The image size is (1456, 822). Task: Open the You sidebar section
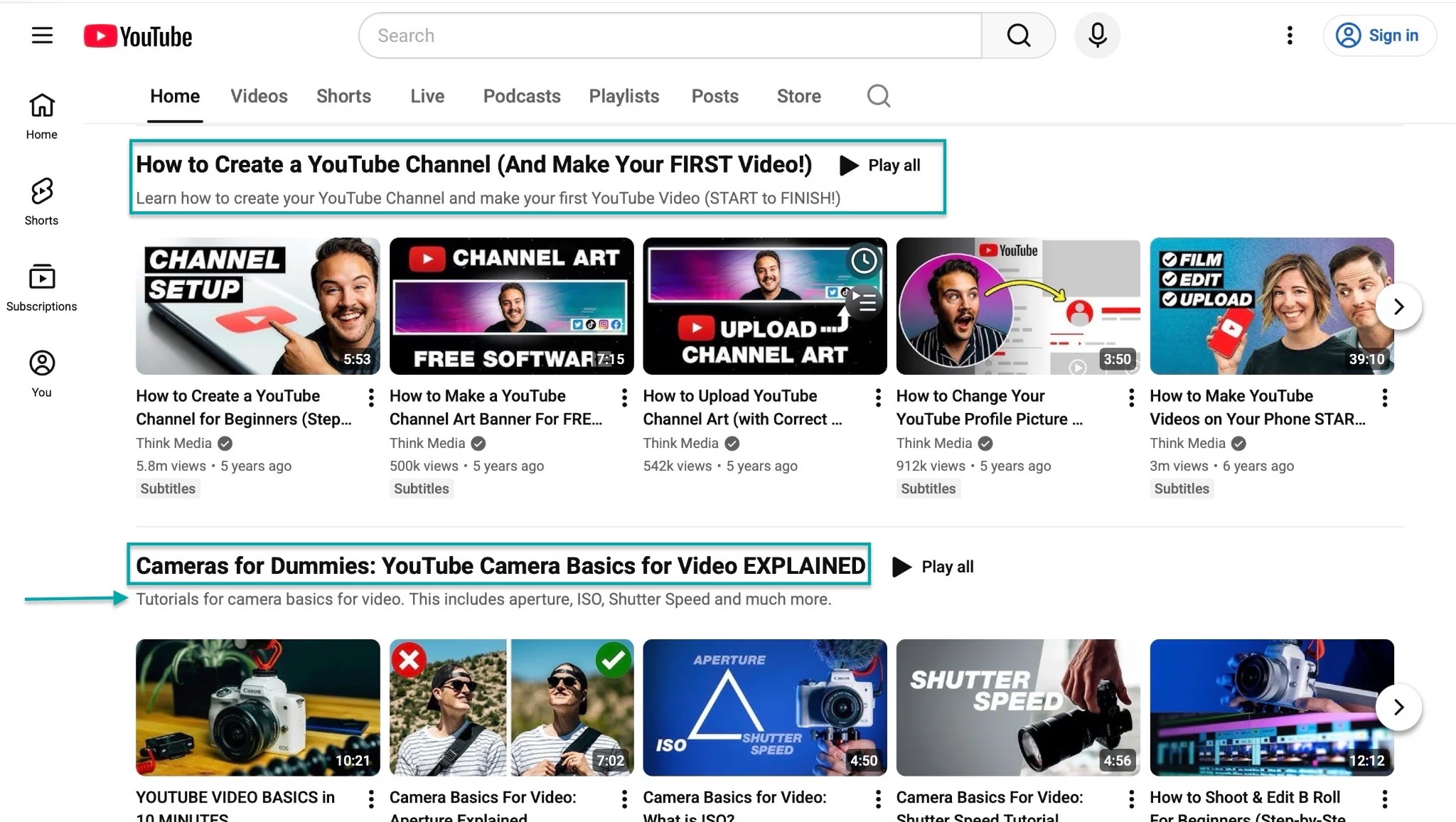coord(42,375)
